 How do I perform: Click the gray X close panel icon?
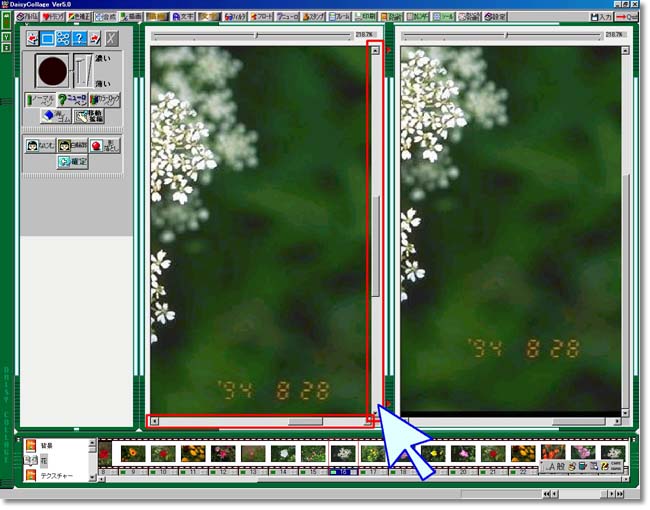[x=112, y=39]
